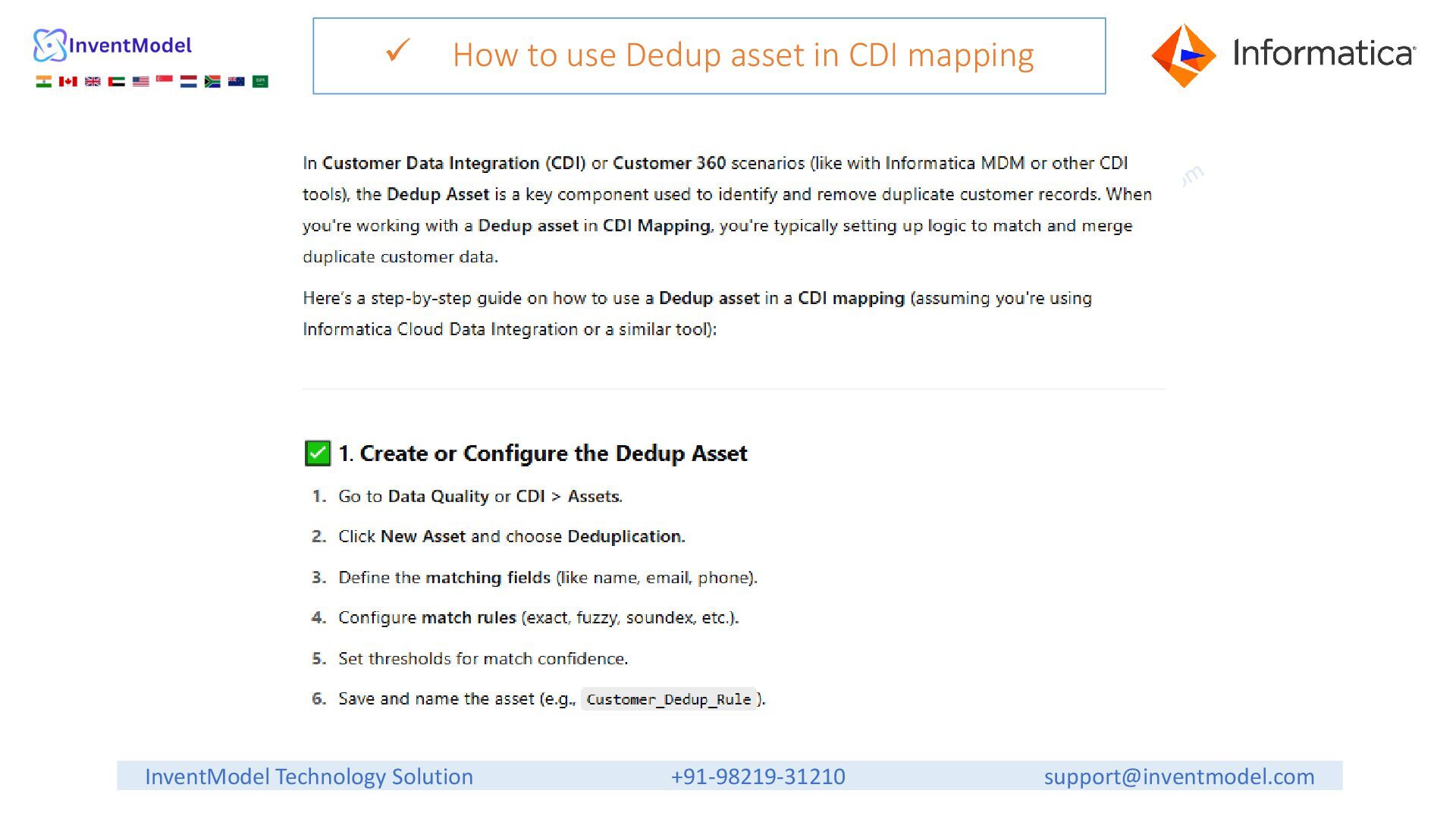Click the India flag icon
The height and width of the screenshot is (819, 1456).
pos(44,81)
